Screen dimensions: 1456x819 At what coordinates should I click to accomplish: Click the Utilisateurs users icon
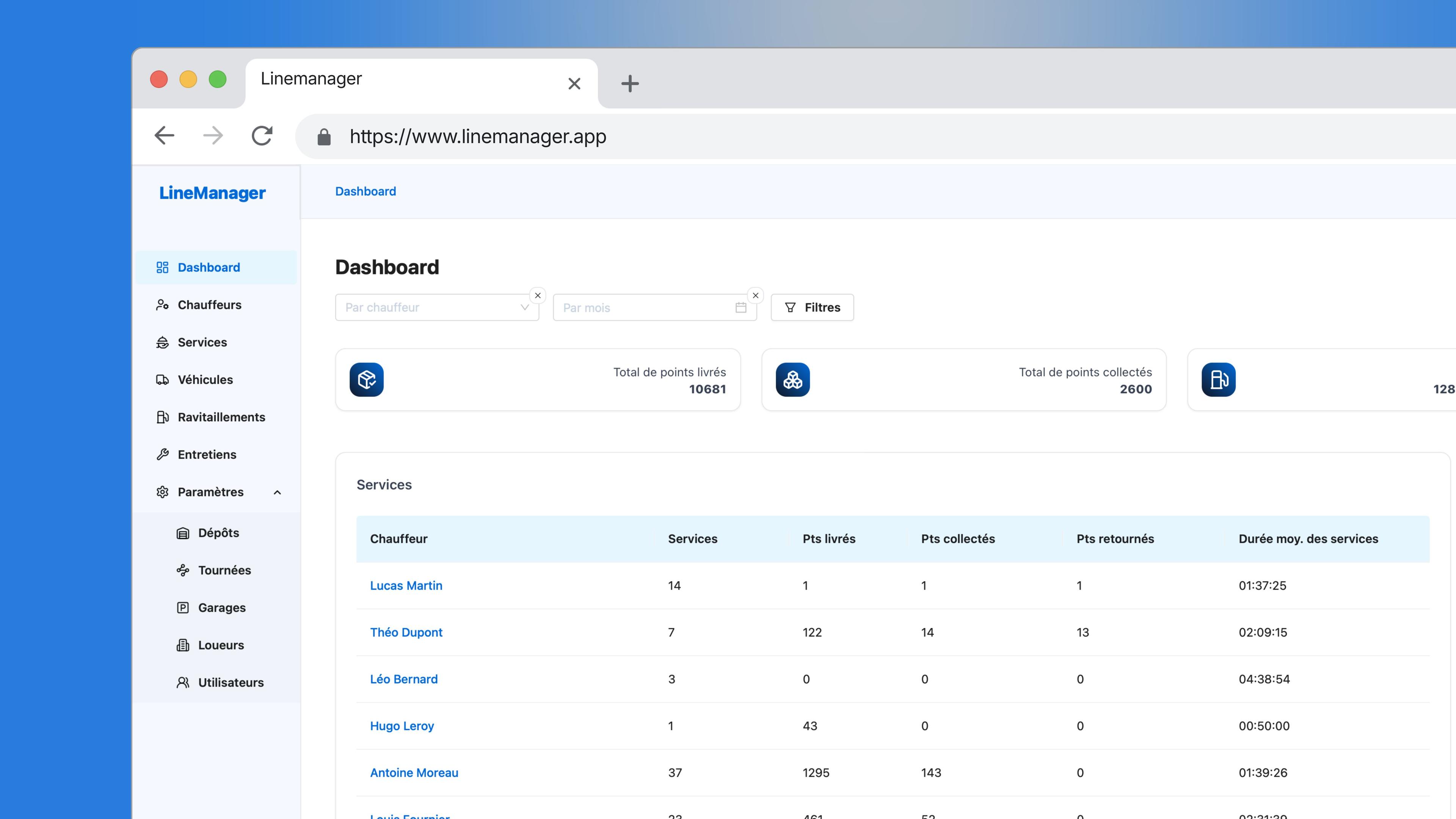pos(182,682)
